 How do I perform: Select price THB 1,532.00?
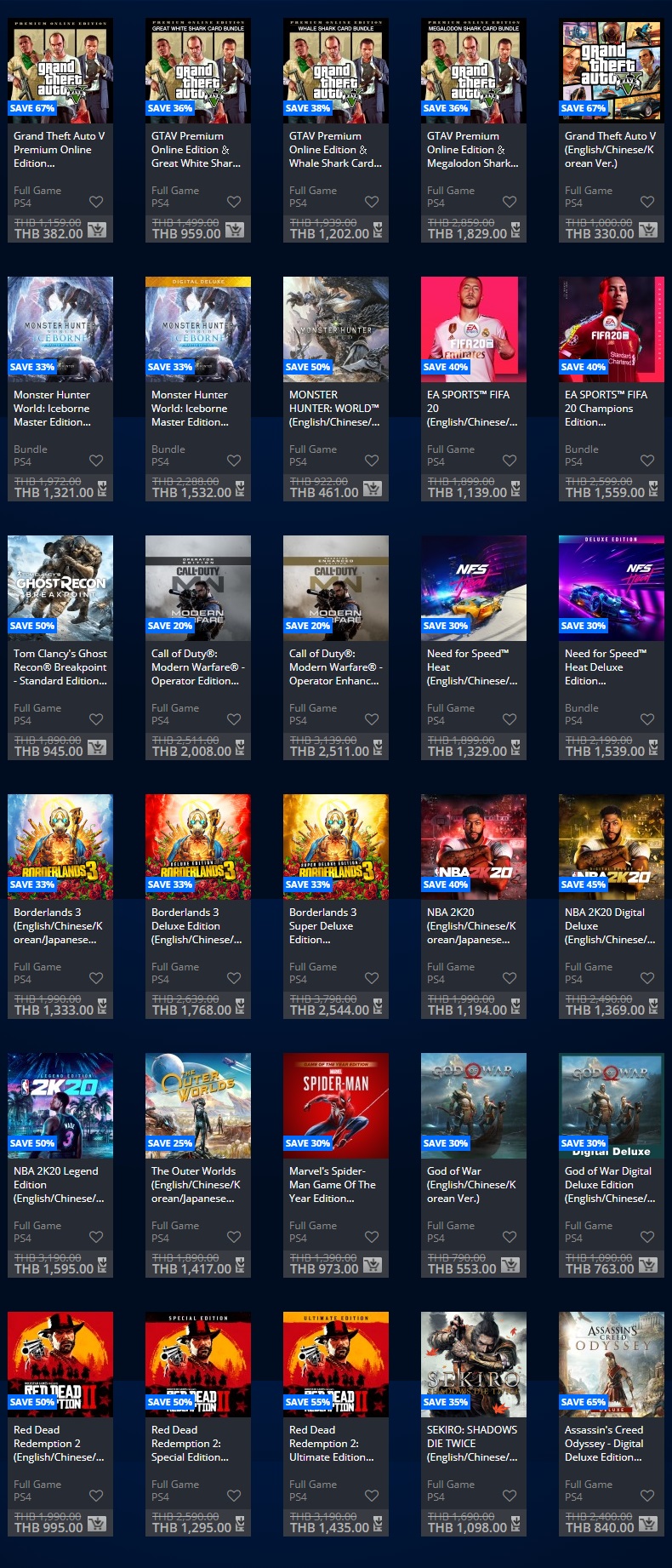pos(191,492)
